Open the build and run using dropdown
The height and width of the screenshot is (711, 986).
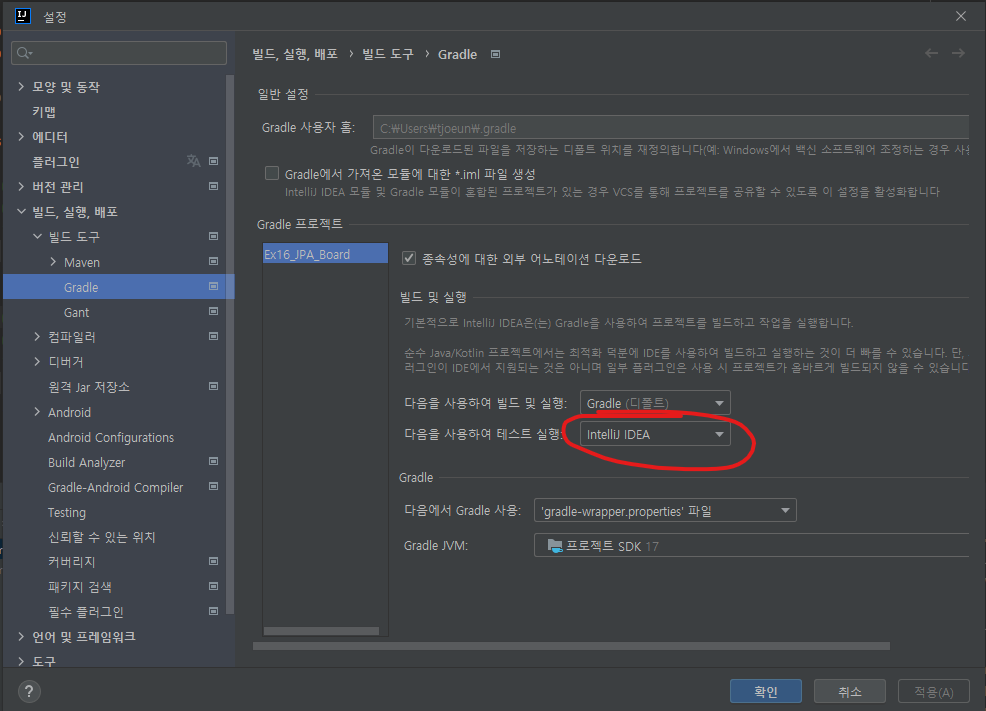pyautogui.click(x=655, y=403)
